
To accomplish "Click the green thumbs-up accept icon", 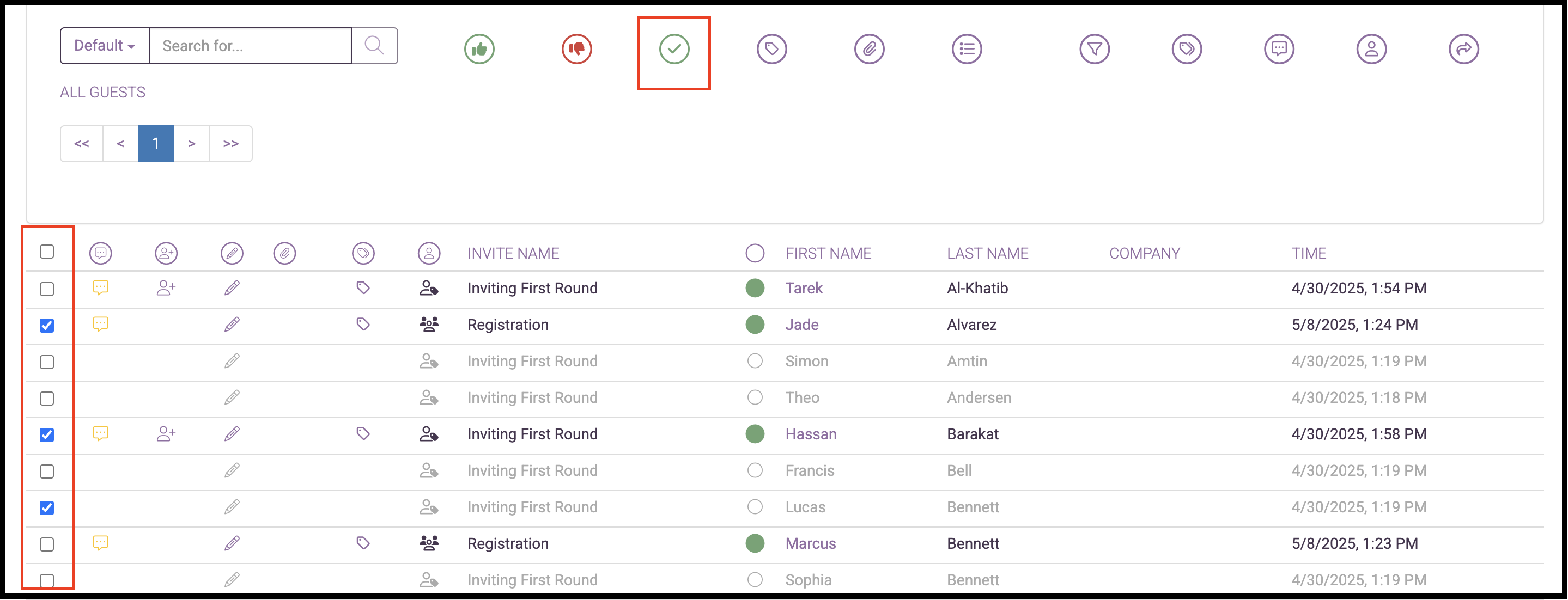I will [479, 48].
